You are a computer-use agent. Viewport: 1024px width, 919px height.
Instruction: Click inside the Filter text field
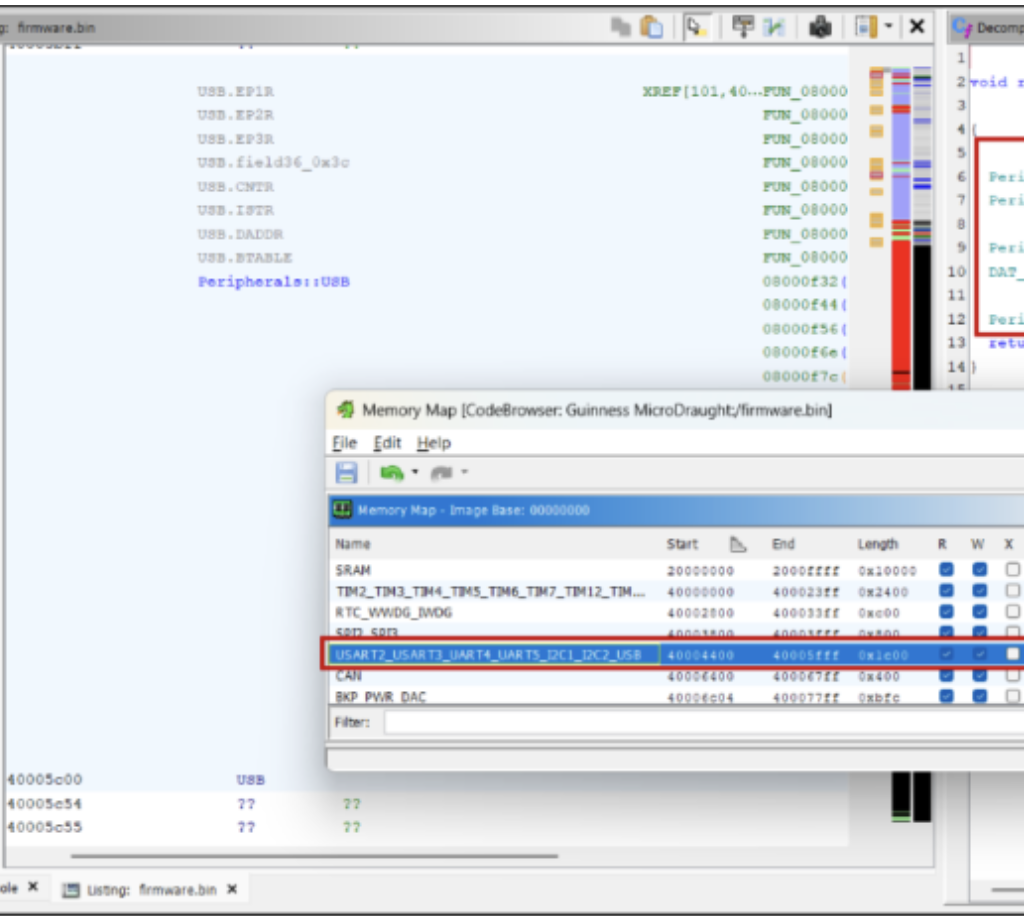(x=700, y=722)
